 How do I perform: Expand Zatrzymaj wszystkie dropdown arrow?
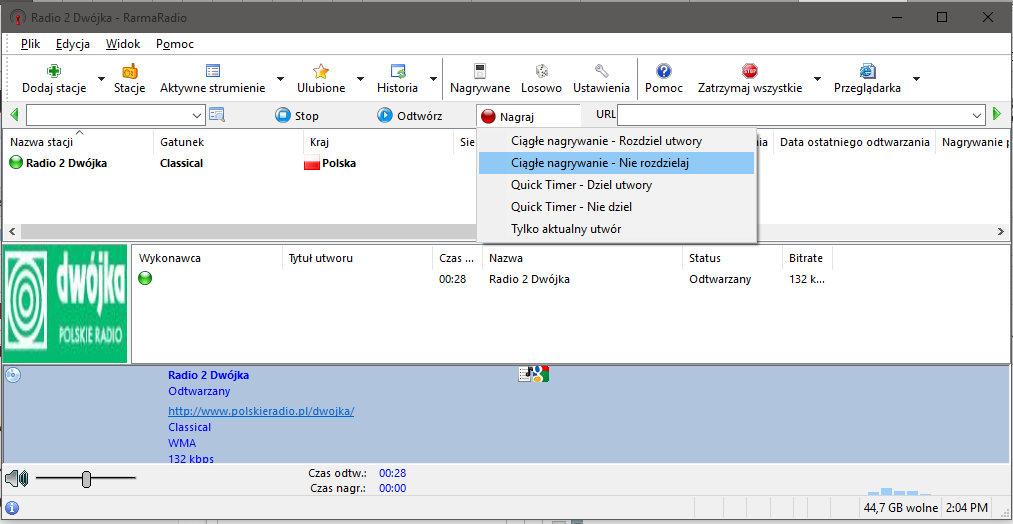pos(817,79)
